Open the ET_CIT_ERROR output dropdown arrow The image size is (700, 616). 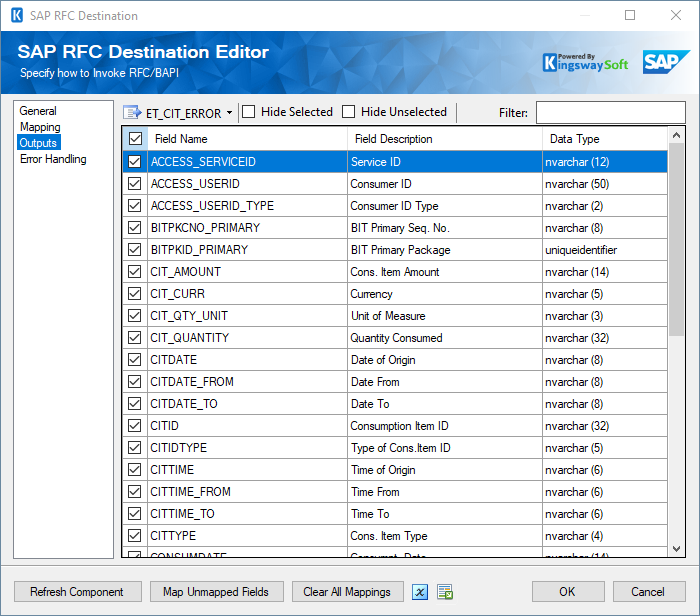[x=229, y=112]
